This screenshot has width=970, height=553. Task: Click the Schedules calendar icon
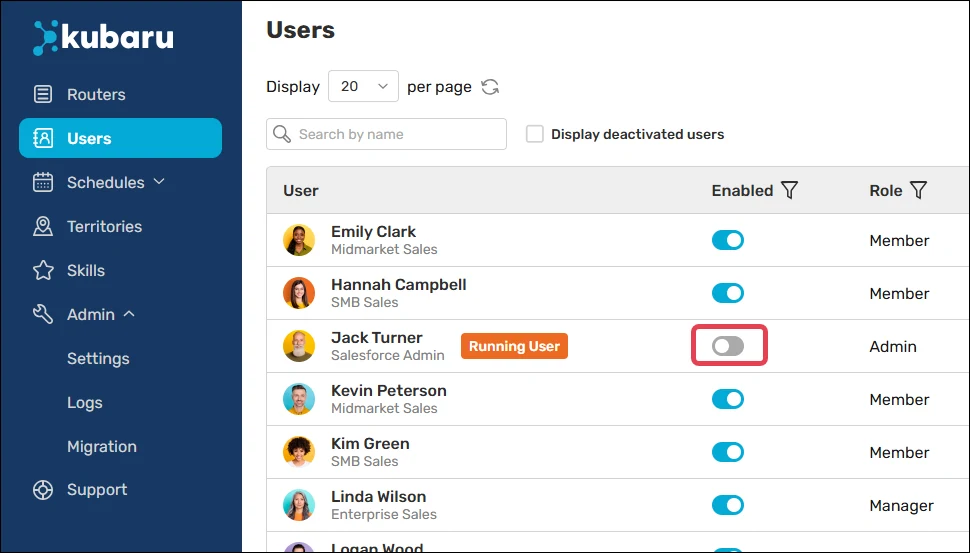pos(43,182)
